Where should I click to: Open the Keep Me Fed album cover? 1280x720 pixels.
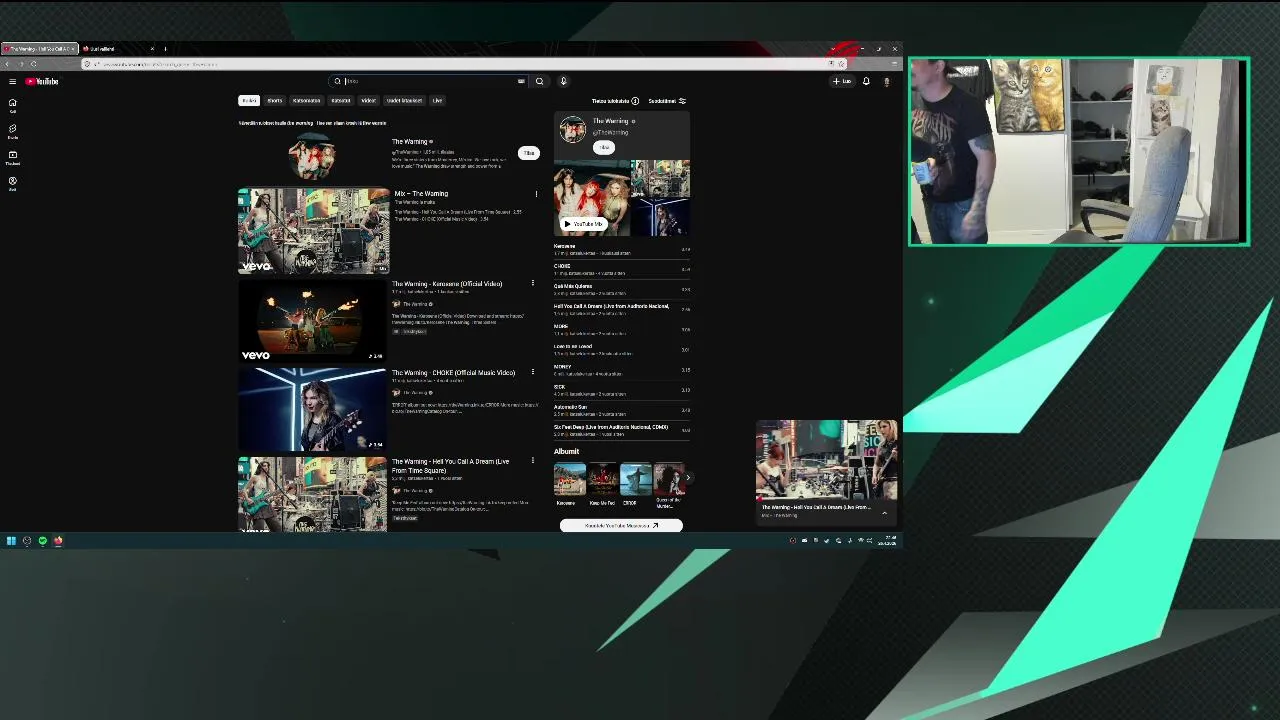[x=602, y=479]
